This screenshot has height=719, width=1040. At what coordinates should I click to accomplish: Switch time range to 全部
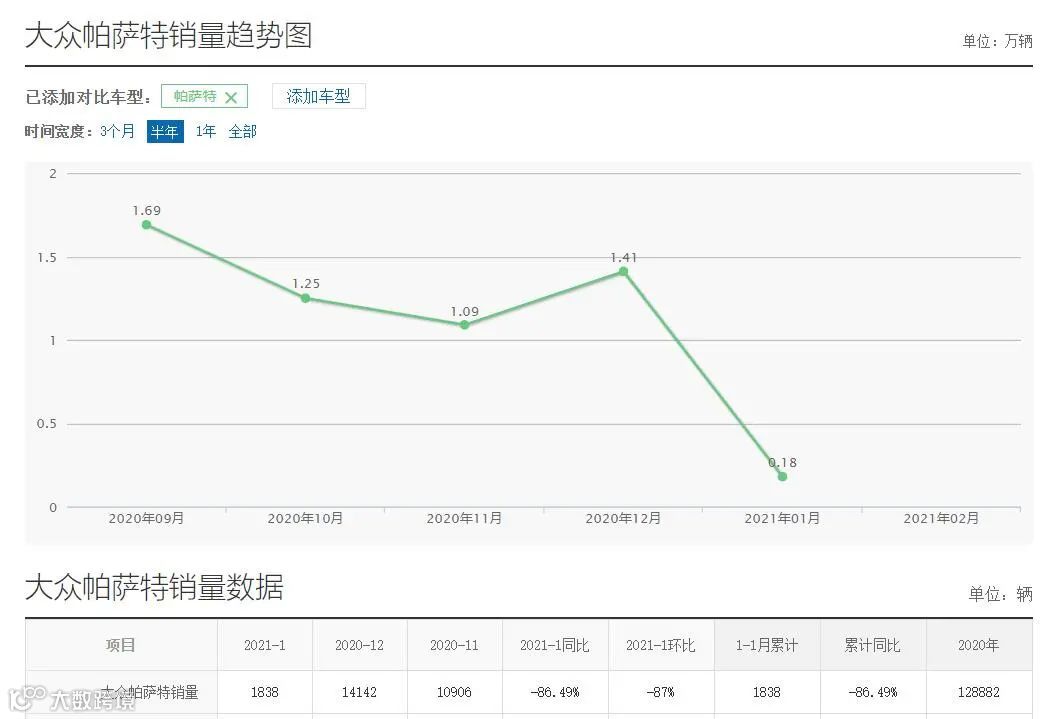pos(242,131)
